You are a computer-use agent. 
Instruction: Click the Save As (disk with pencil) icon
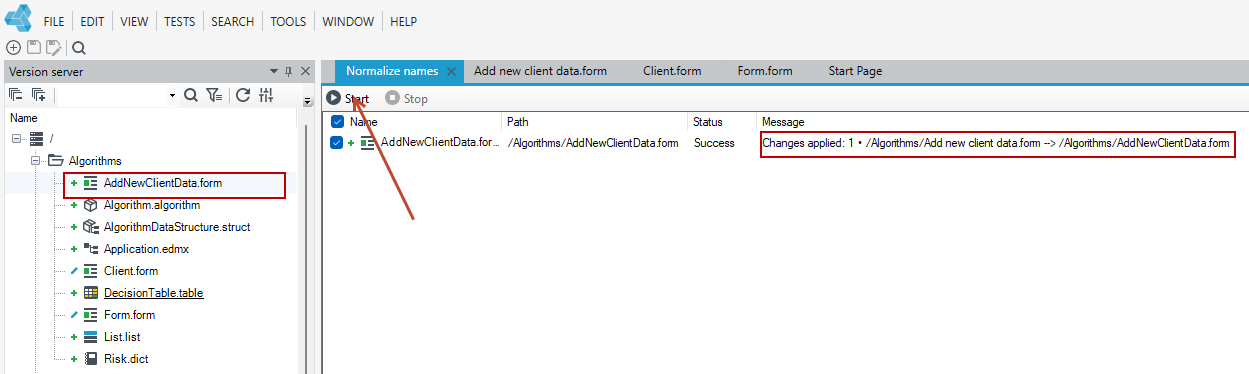click(54, 47)
